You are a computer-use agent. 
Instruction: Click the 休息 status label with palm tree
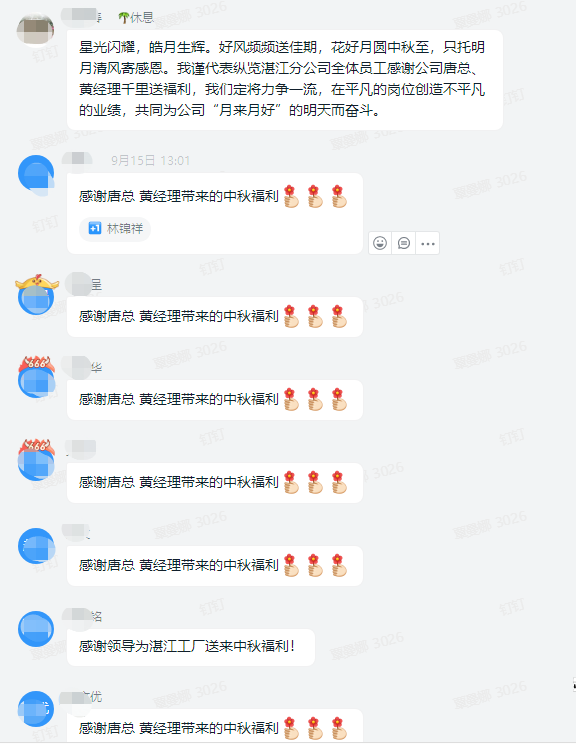coord(136,18)
